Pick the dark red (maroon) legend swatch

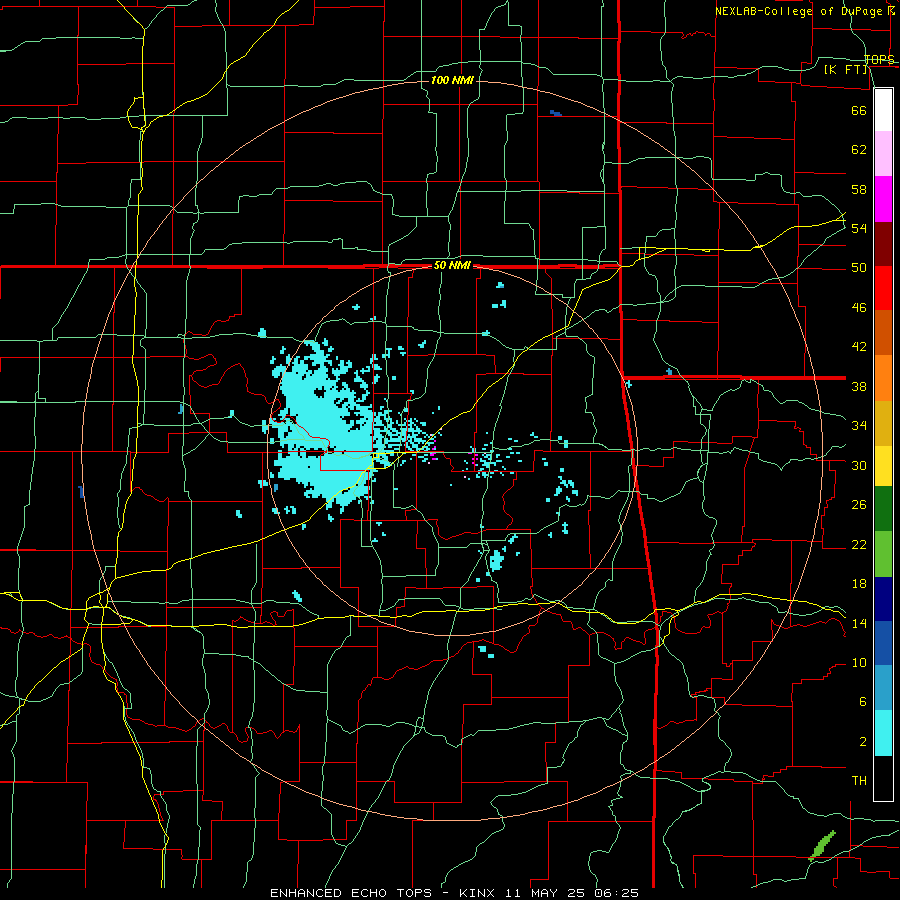[883, 244]
